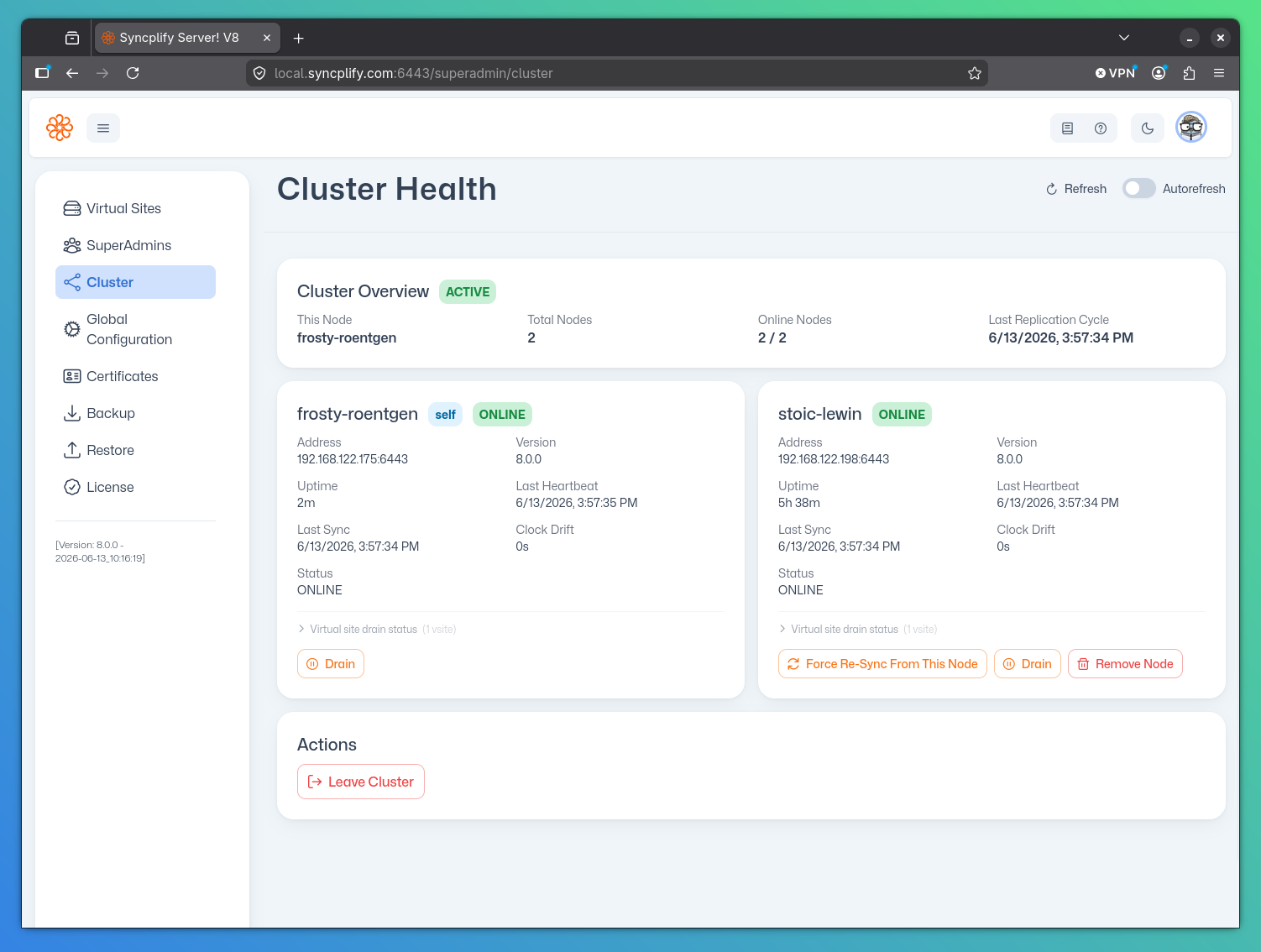Screen dimensions: 1261x952
Task: Expand stoic-lewin virtual site drain status
Action: 857,629
